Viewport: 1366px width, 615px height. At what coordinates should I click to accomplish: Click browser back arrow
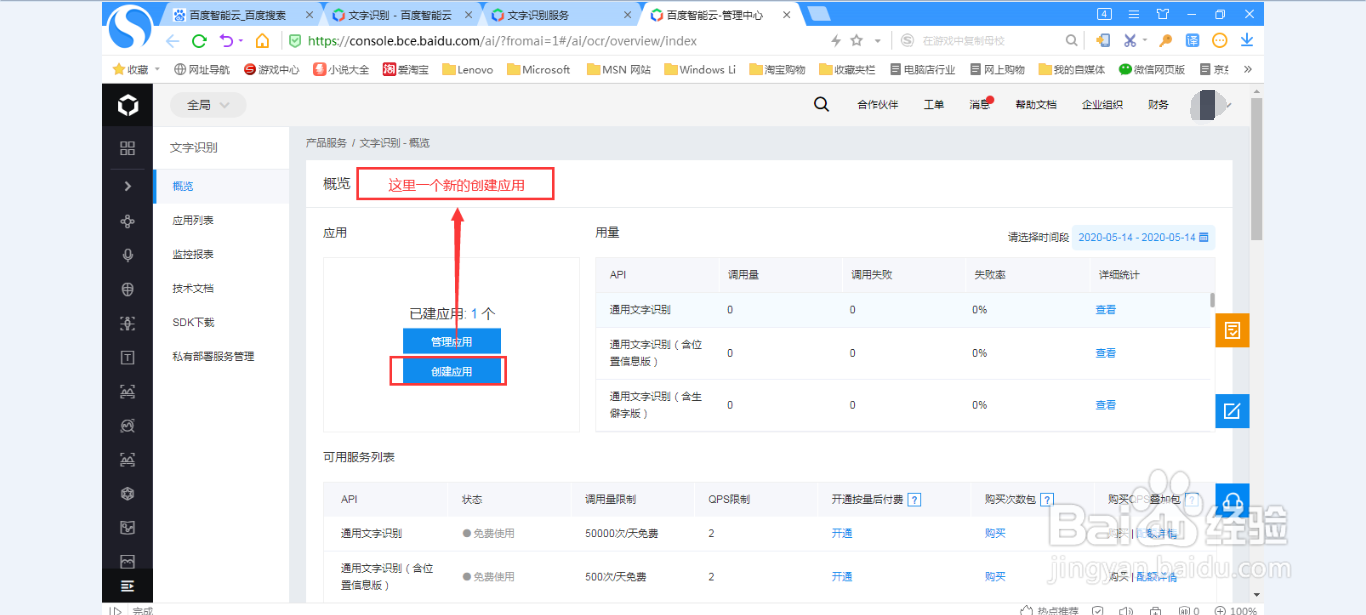172,41
